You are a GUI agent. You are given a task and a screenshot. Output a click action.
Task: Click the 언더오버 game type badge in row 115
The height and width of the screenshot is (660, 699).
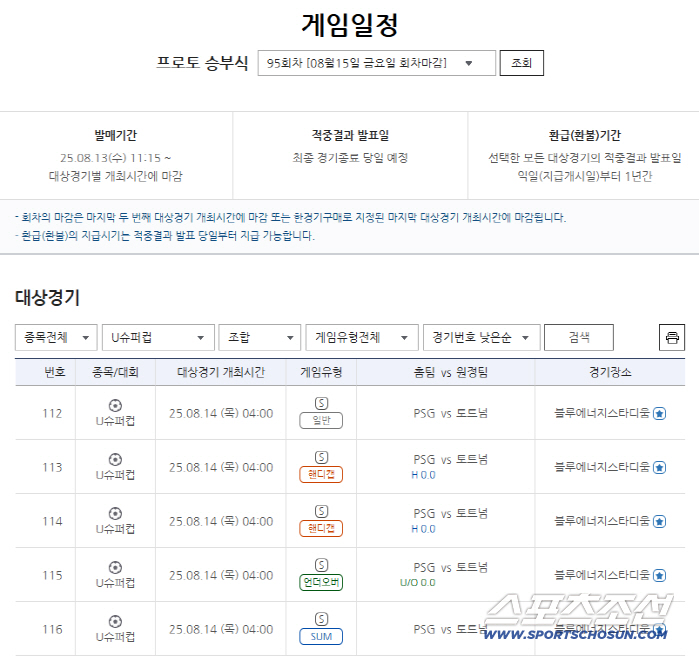[321, 583]
